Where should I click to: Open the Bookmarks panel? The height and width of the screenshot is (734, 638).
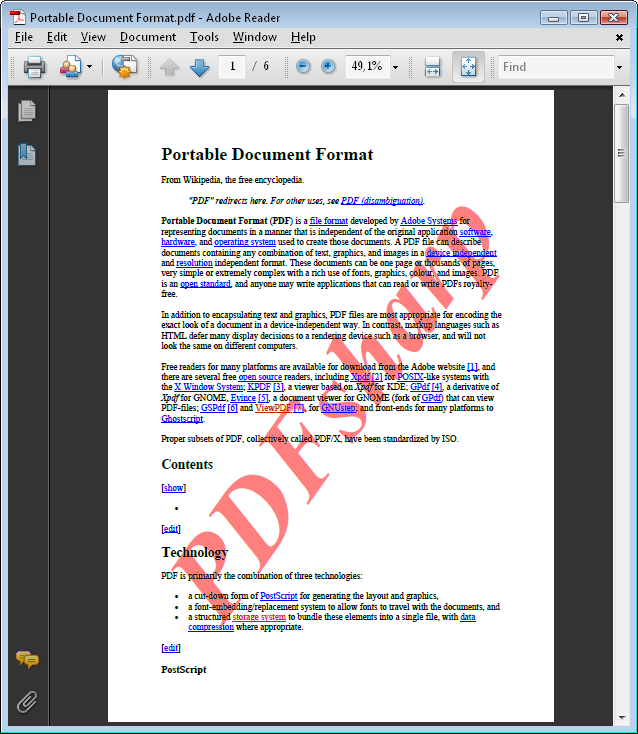coord(27,154)
